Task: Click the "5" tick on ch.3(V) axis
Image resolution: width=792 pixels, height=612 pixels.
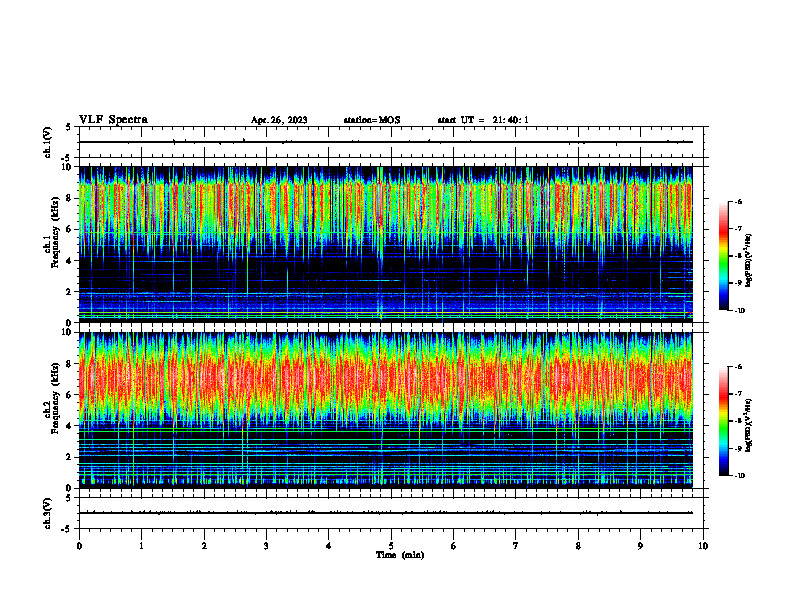Action: (69, 498)
